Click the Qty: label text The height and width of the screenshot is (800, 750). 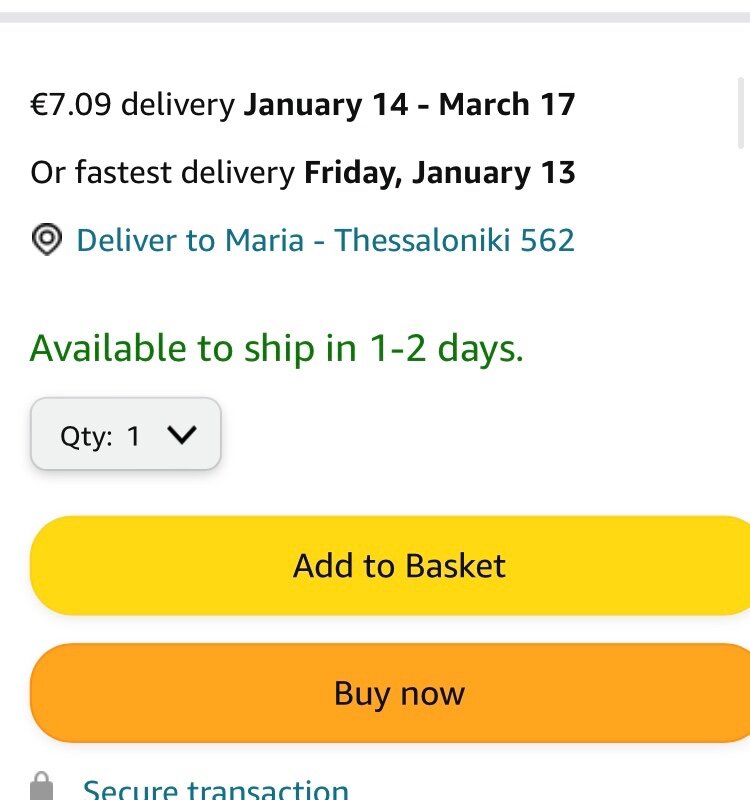coord(86,437)
